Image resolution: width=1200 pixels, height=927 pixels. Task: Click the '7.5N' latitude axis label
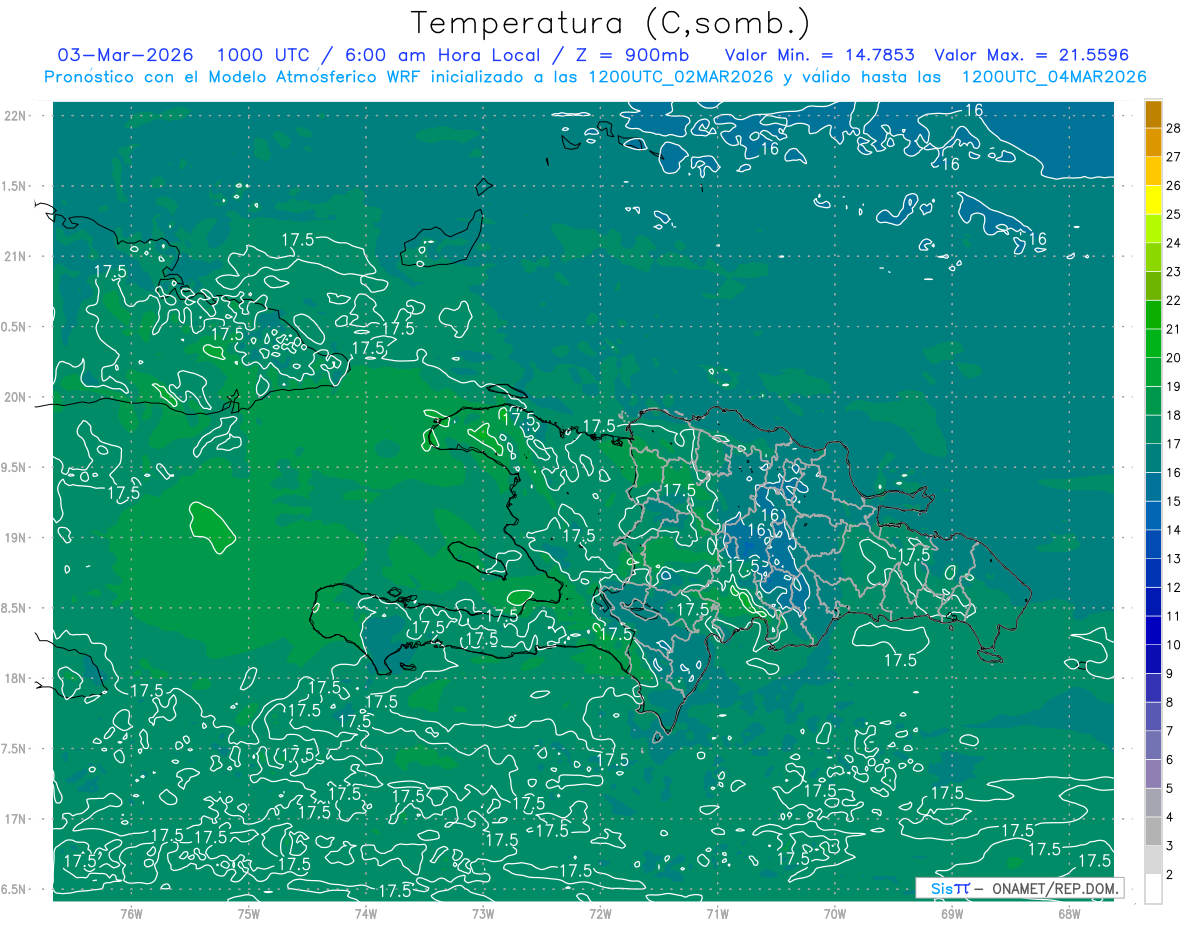click(15, 749)
